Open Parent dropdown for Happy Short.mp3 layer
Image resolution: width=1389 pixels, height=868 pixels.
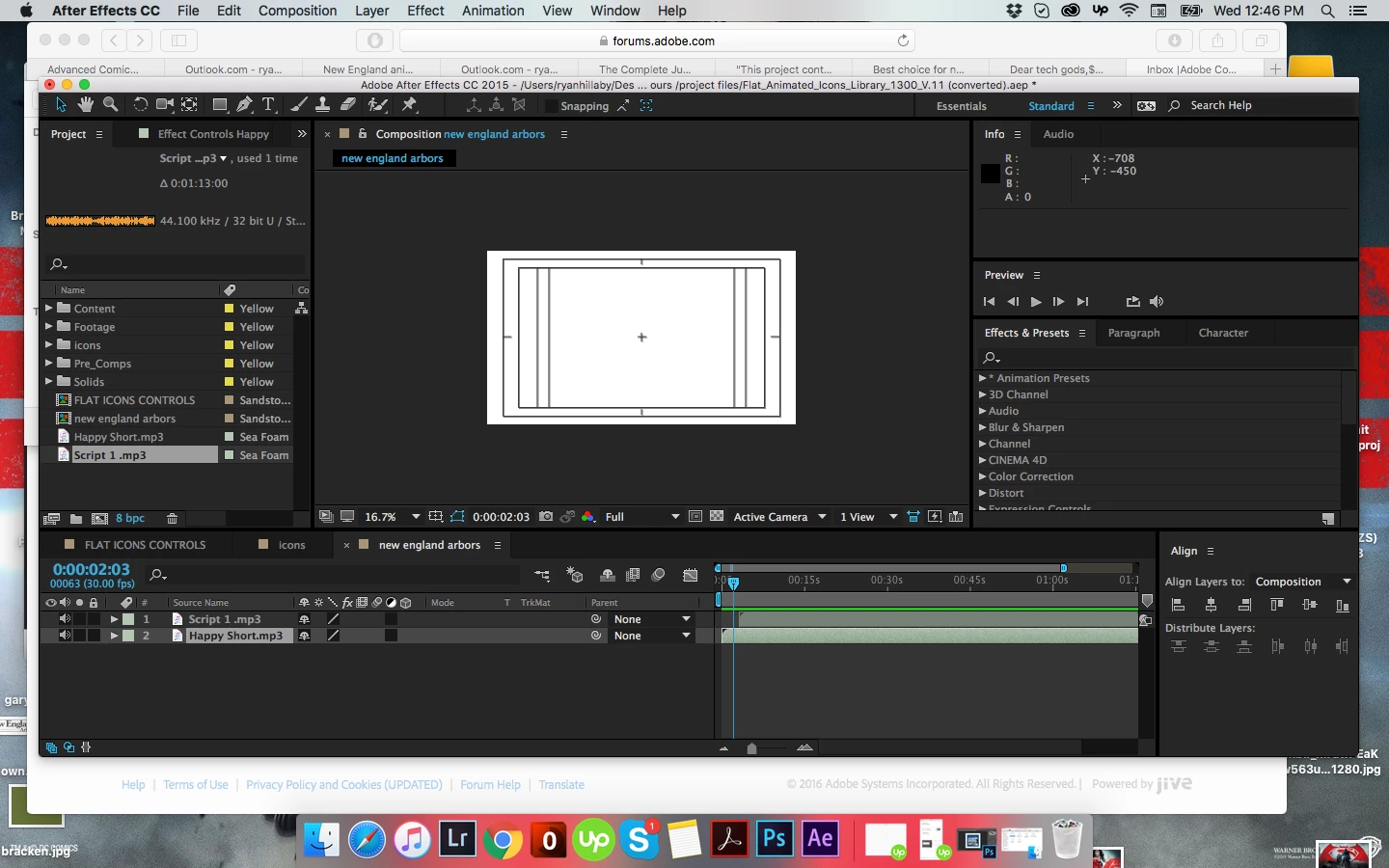653,636
